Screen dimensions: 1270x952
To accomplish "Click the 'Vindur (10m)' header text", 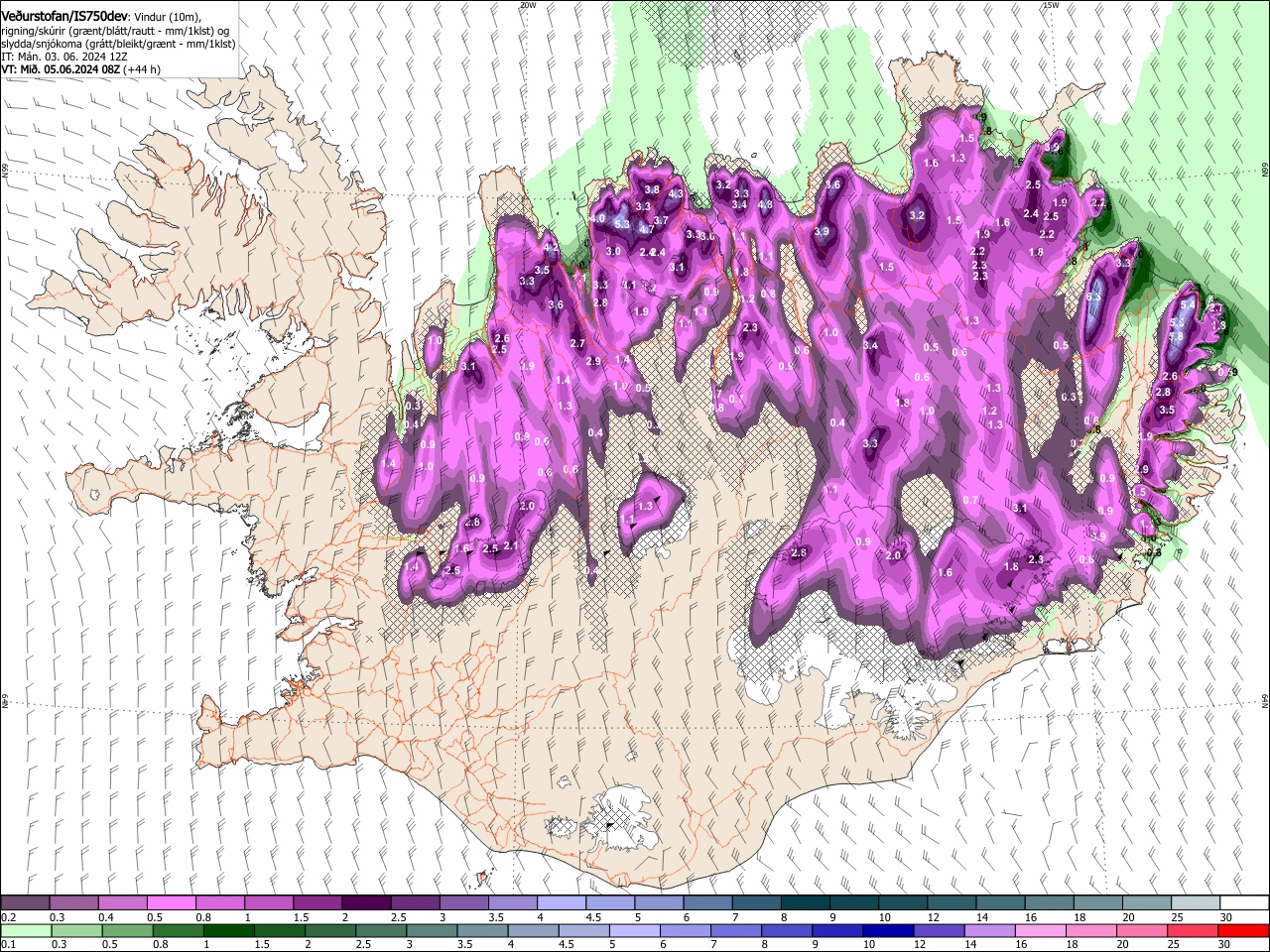I will [x=167, y=17].
